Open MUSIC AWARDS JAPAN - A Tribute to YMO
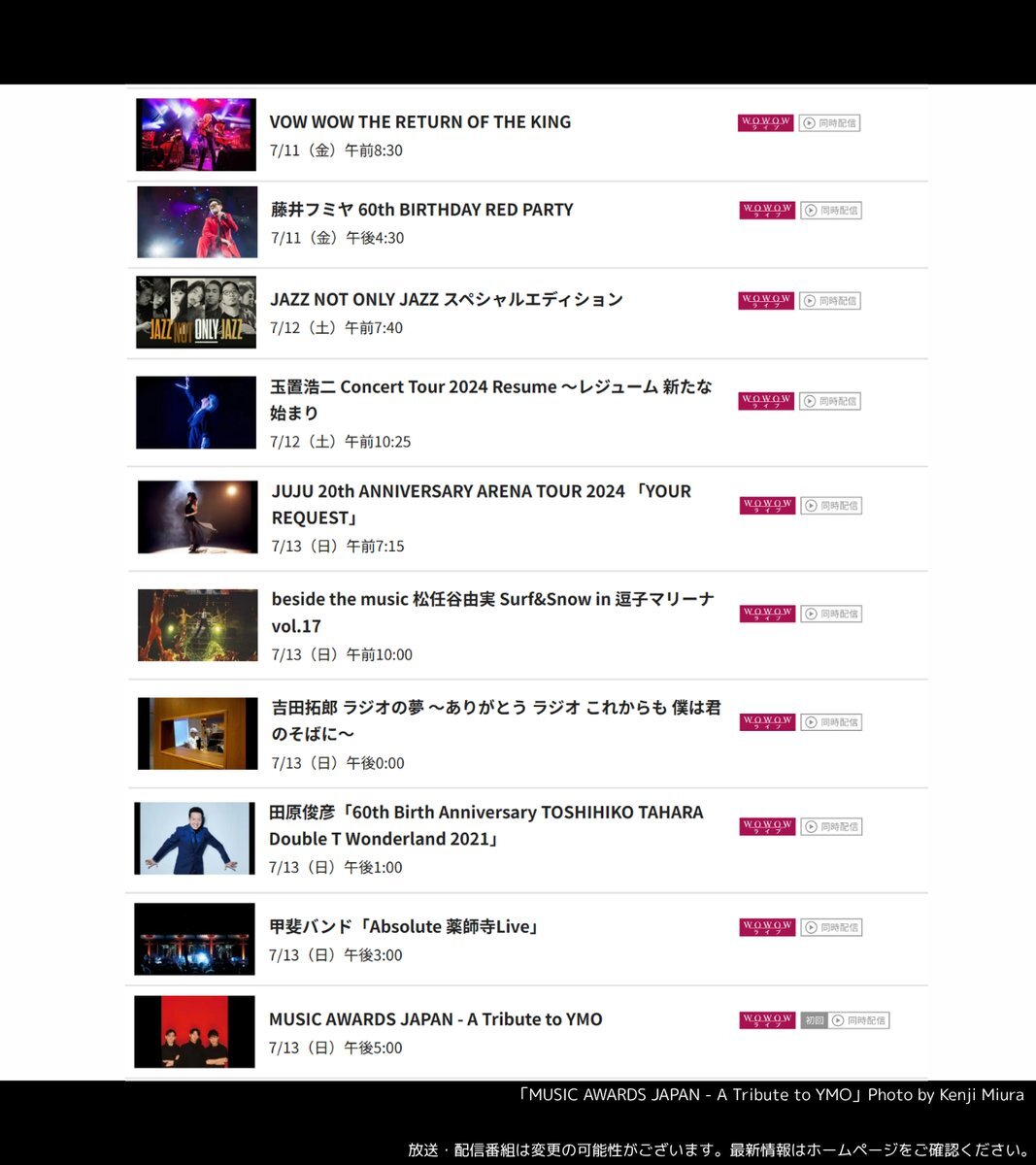1036x1165 pixels. (x=436, y=1019)
